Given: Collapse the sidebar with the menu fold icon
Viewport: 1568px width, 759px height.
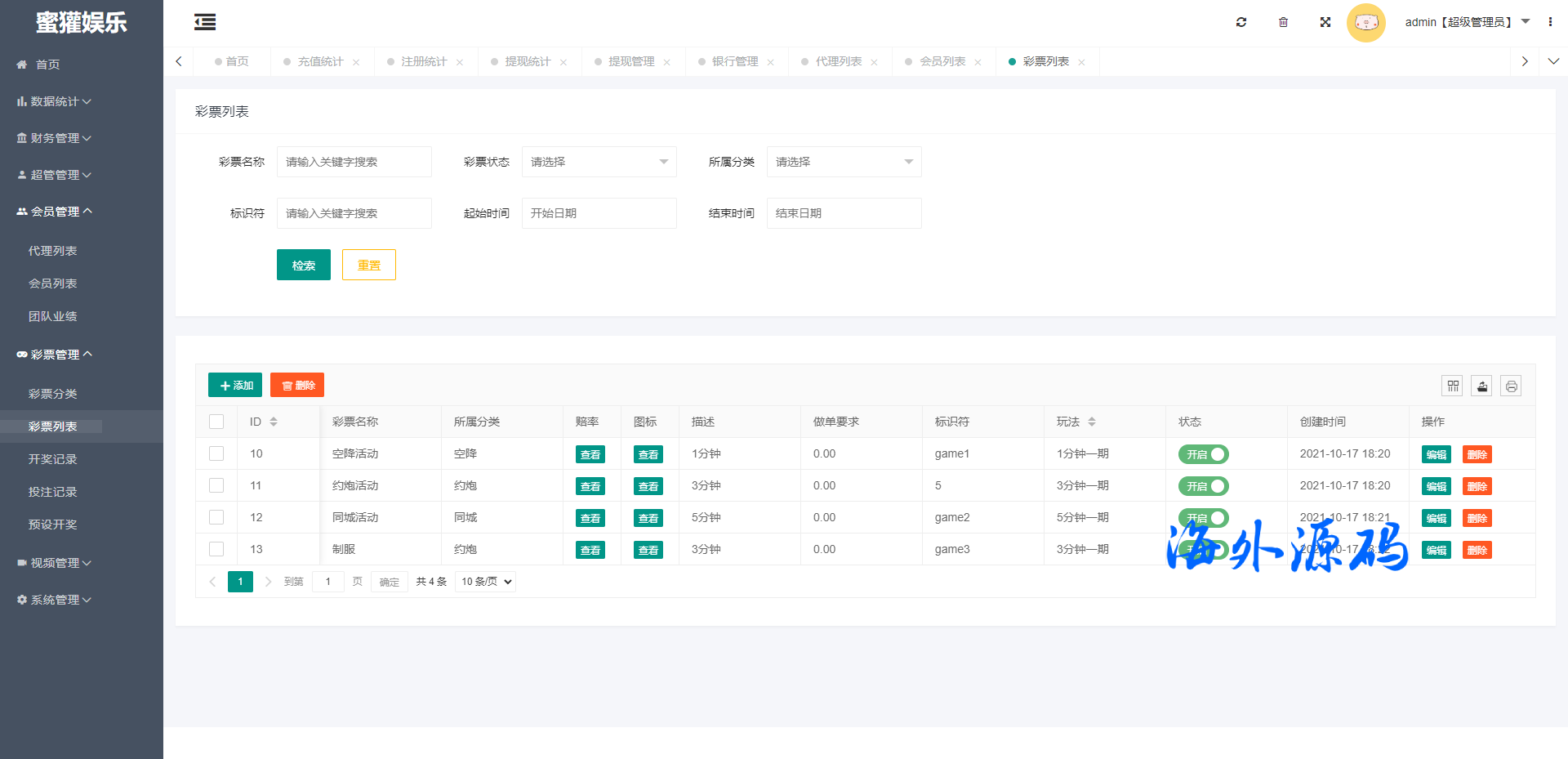Looking at the screenshot, I should click(x=205, y=22).
